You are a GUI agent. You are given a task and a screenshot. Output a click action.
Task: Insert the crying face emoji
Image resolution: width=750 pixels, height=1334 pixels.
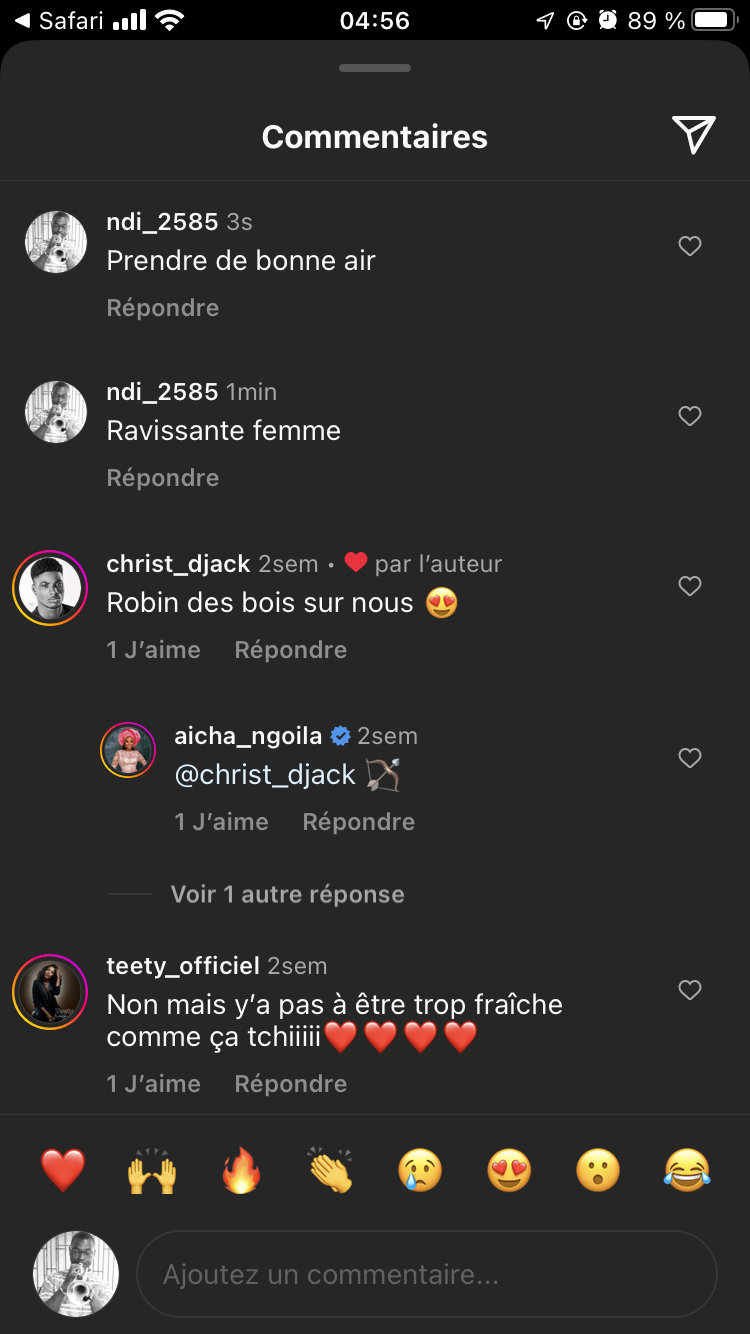(420, 1170)
